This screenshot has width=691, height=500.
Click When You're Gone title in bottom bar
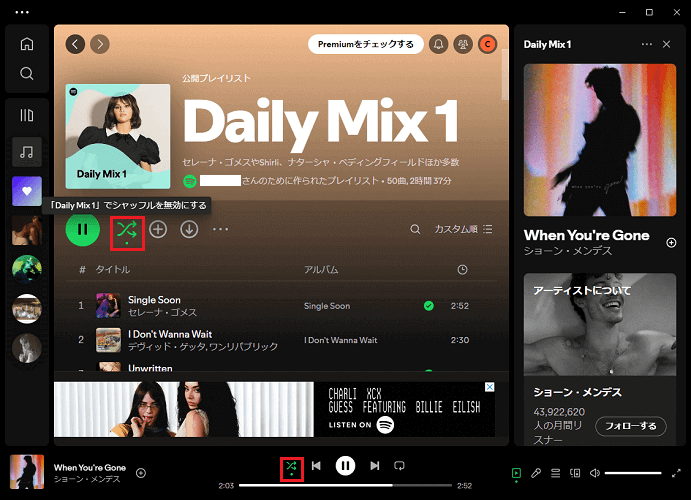90,467
